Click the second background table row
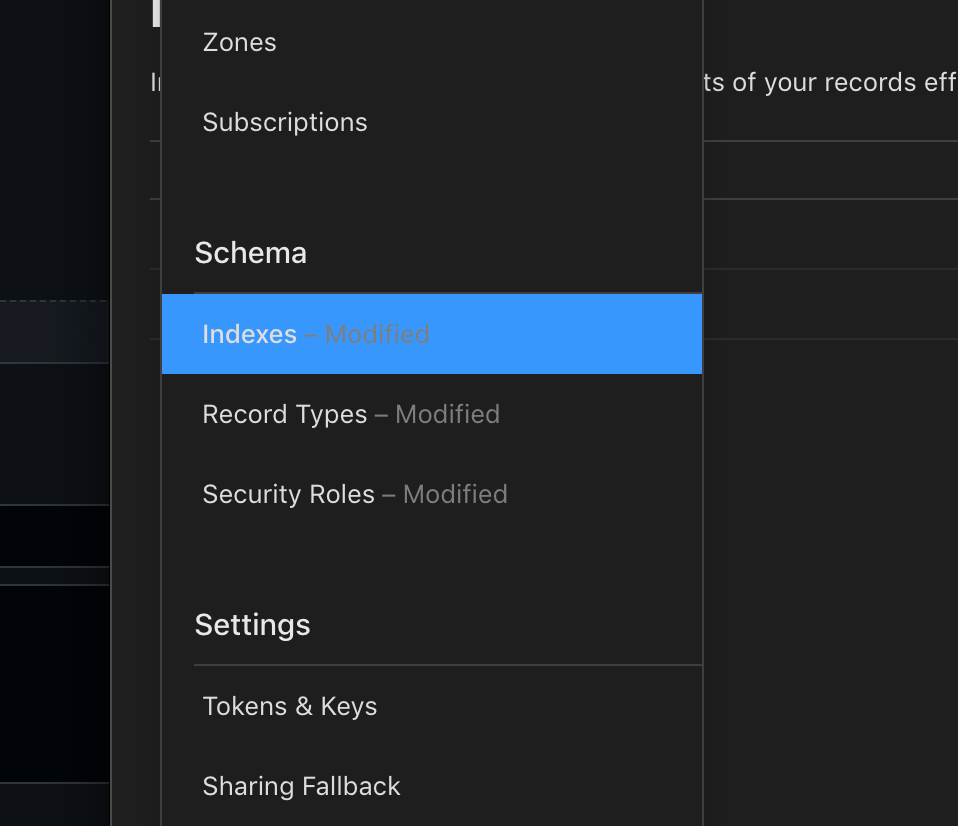Viewport: 958px width, 826px height. click(x=830, y=235)
